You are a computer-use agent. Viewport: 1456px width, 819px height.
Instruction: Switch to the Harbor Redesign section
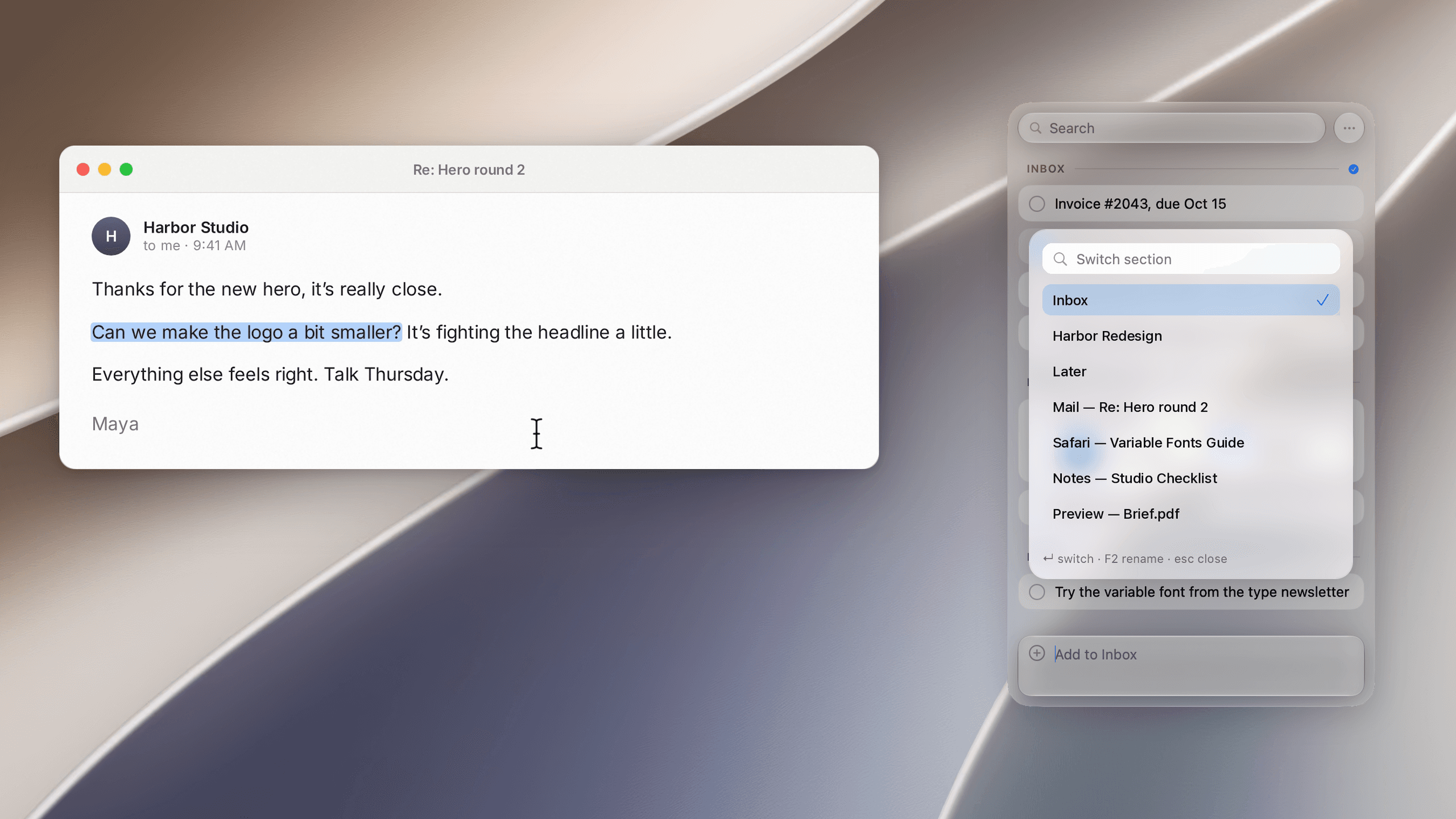[1191, 336]
